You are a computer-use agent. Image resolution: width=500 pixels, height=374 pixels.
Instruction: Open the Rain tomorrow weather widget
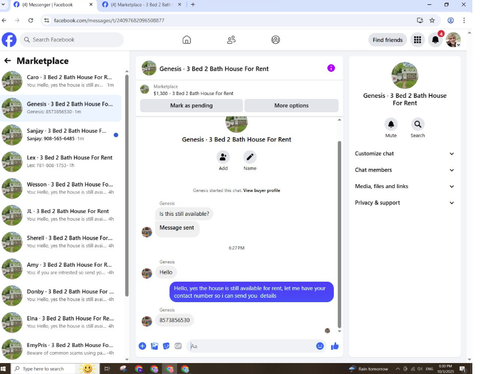pos(369,369)
